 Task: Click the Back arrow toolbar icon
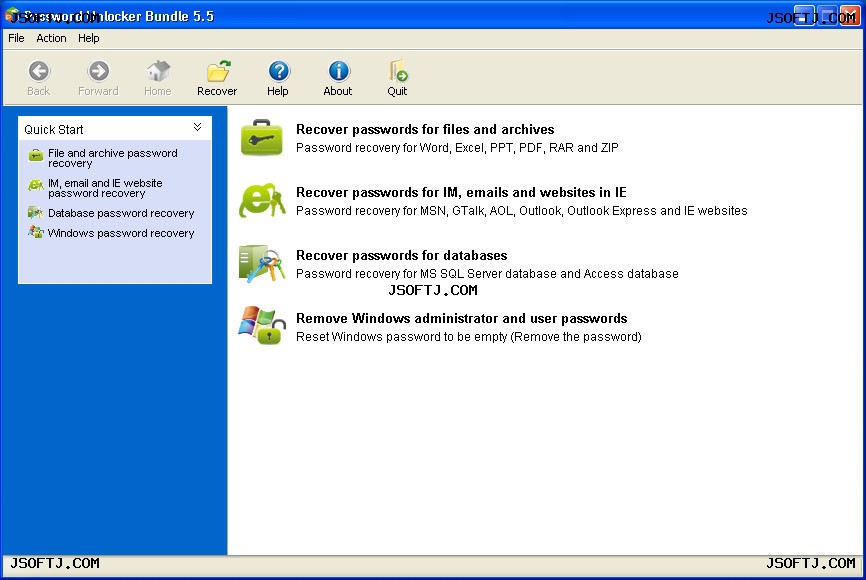pyautogui.click(x=39, y=71)
